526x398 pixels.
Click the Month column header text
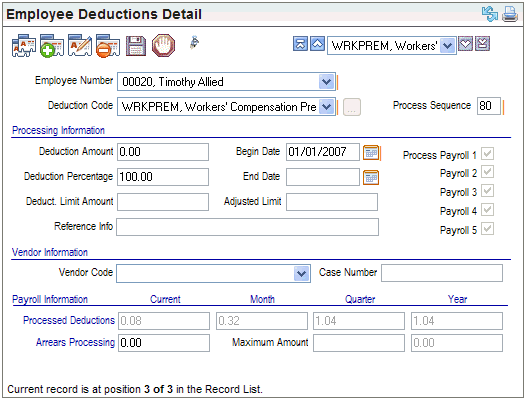coord(262,299)
